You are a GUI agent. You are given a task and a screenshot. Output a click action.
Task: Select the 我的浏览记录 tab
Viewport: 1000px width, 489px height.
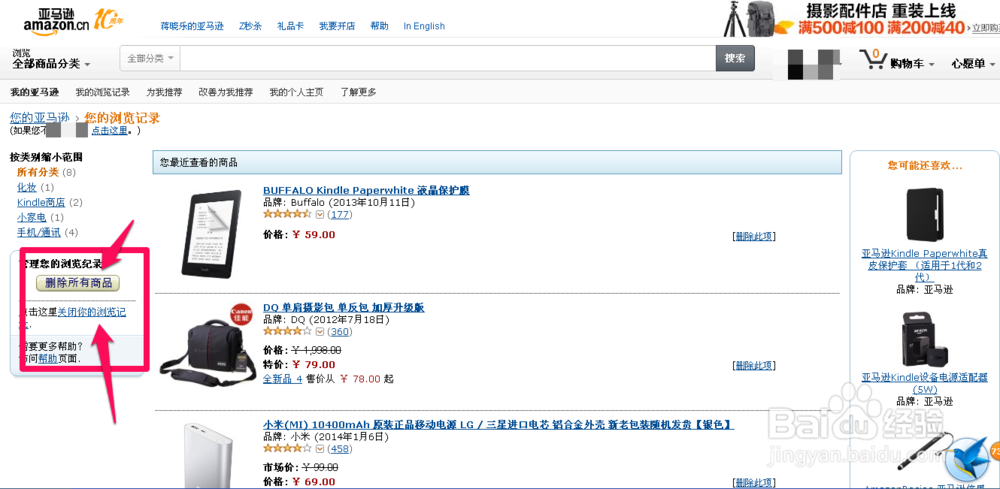(102, 92)
